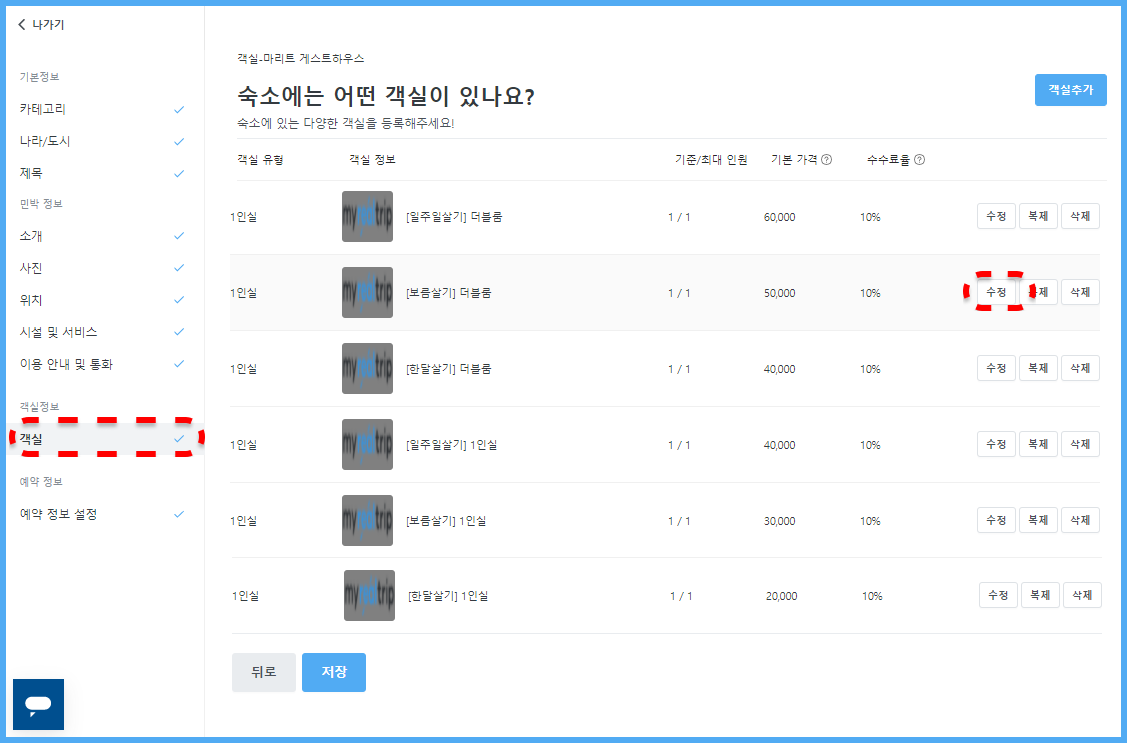This screenshot has width=1127, height=743.
Task: Click 수정 for the [보름살기] 1인실 room
Action: 996,520
